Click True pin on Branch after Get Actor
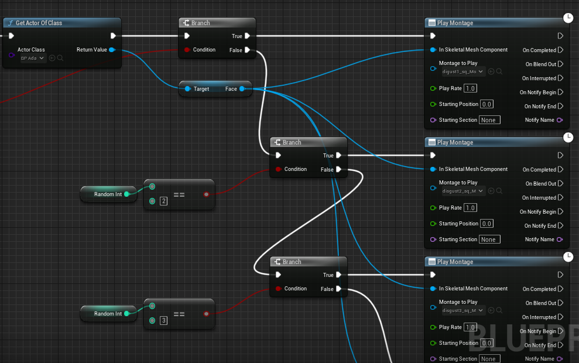The image size is (579, 363). coord(247,36)
